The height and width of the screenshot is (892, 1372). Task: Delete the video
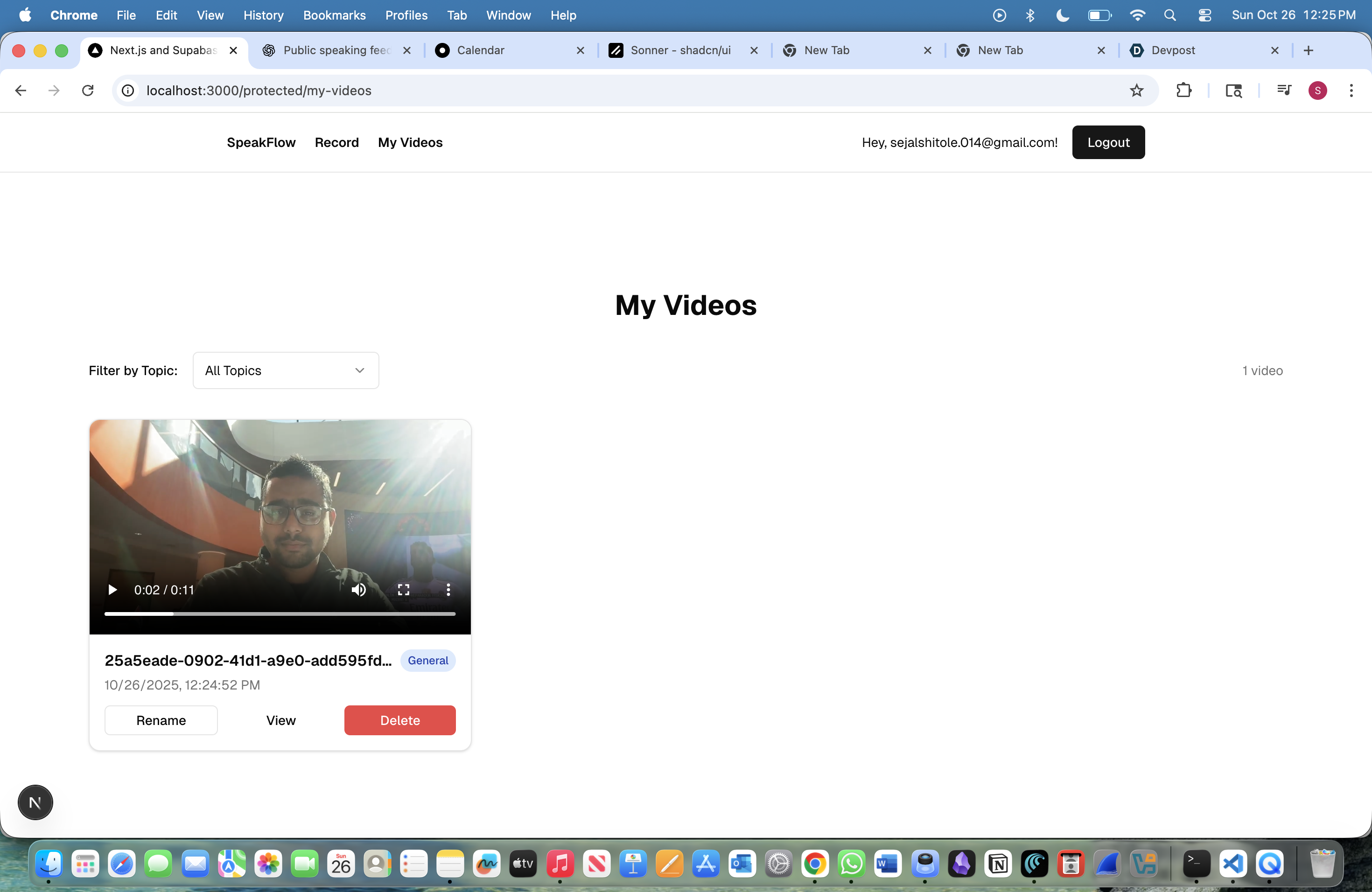click(x=399, y=720)
